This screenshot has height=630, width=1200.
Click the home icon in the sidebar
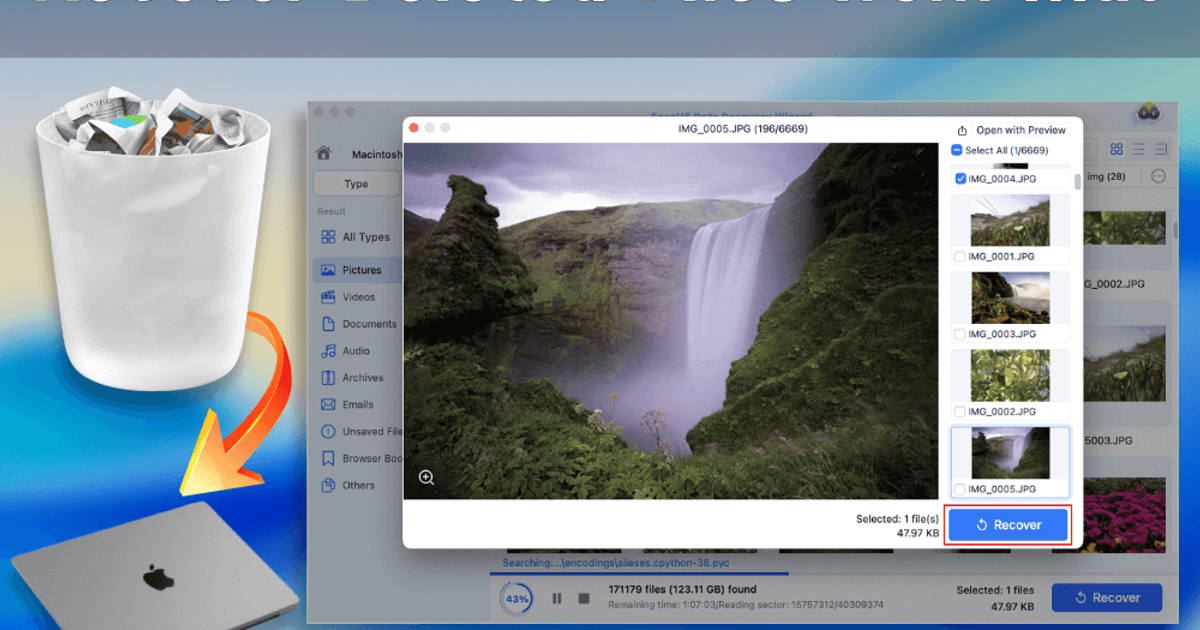[323, 154]
